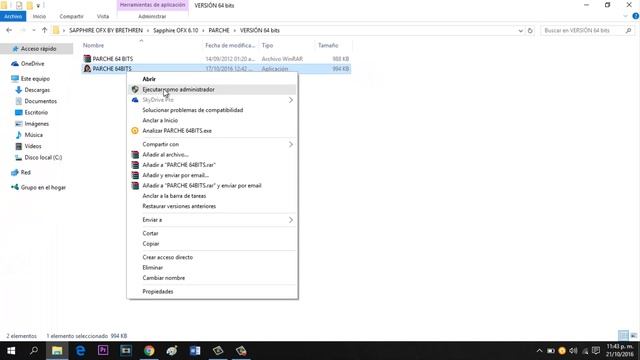Open the recent locations dropdown arrow
640x360 pixels.
click(x=34, y=30)
